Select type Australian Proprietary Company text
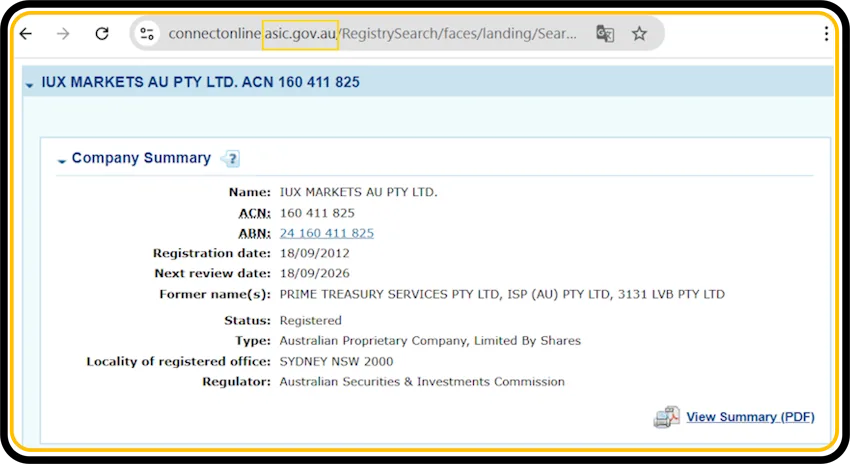Image resolution: width=850 pixels, height=464 pixels. click(430, 341)
